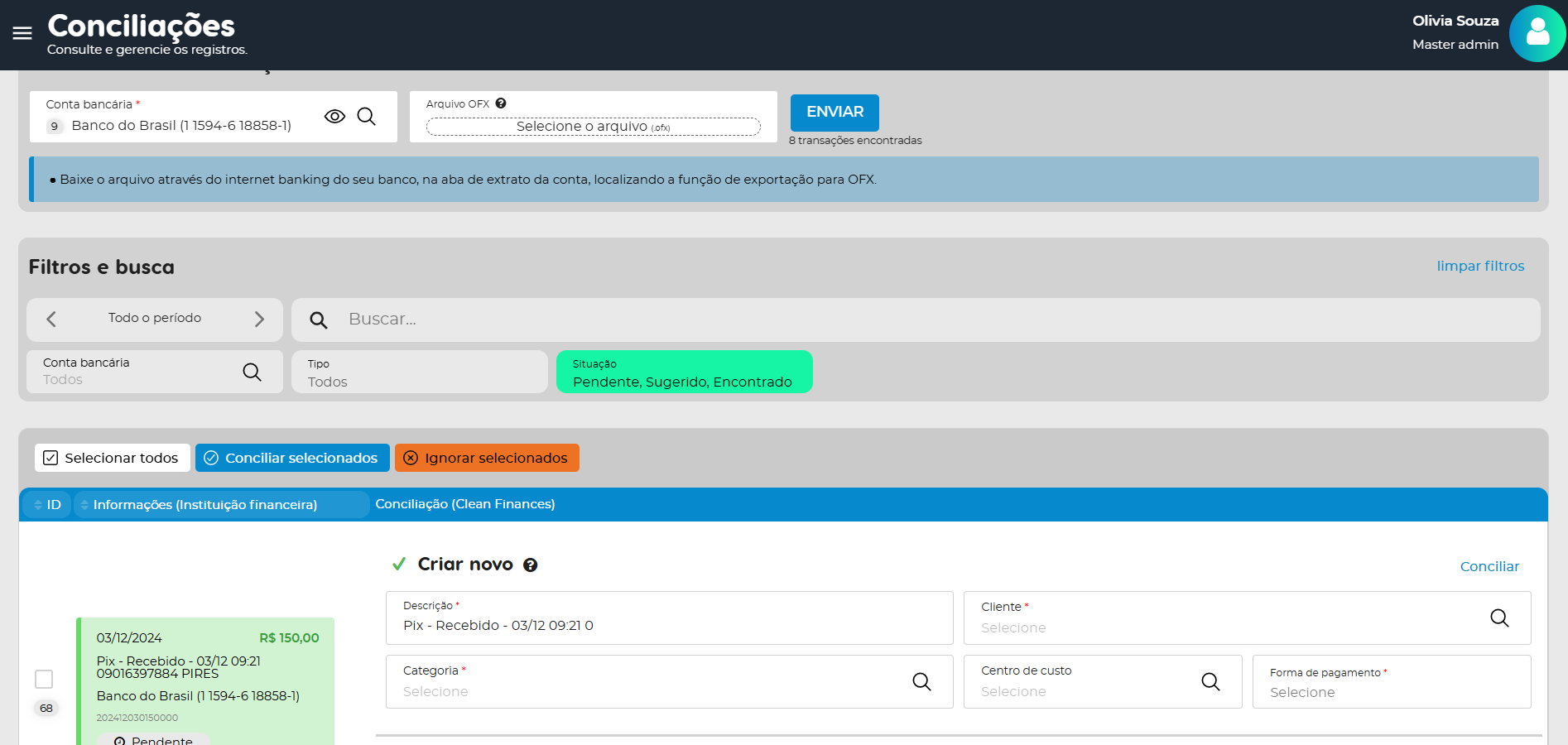The width and height of the screenshot is (1568, 745).
Task: Click the eye icon in Conta bancária field
Action: [x=334, y=117]
